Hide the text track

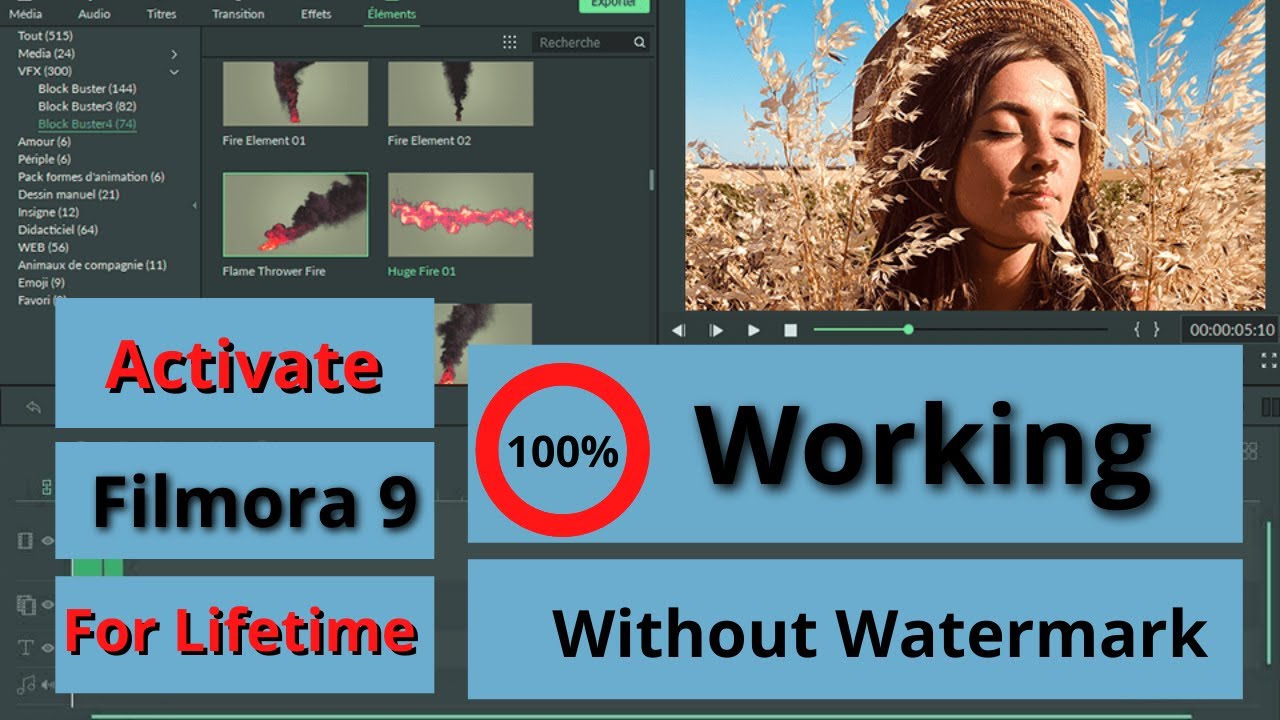point(47,647)
